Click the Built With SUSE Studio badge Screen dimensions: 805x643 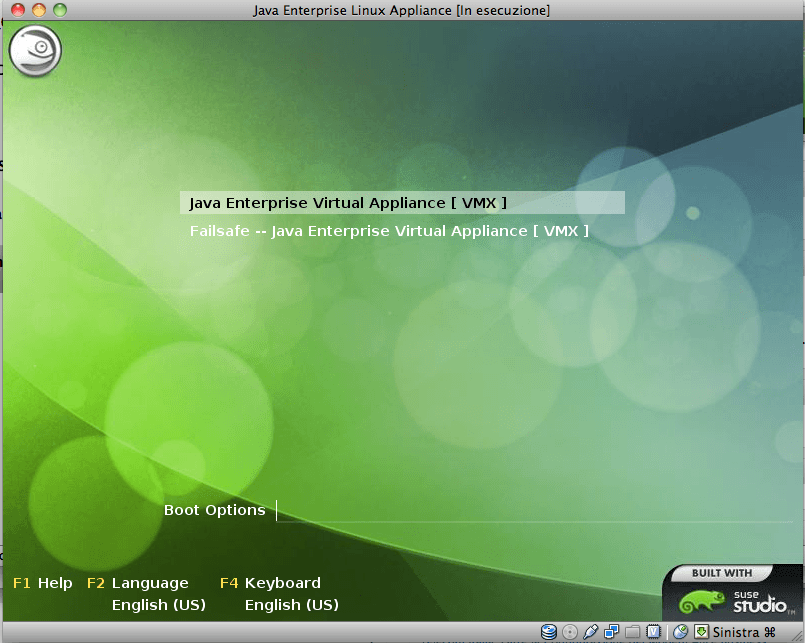(733, 593)
